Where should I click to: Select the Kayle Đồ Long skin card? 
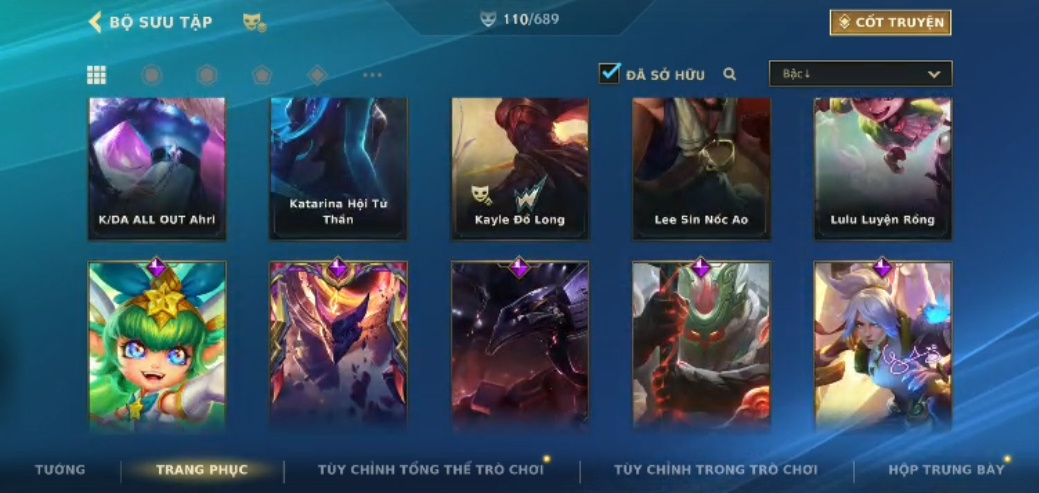click(x=520, y=169)
